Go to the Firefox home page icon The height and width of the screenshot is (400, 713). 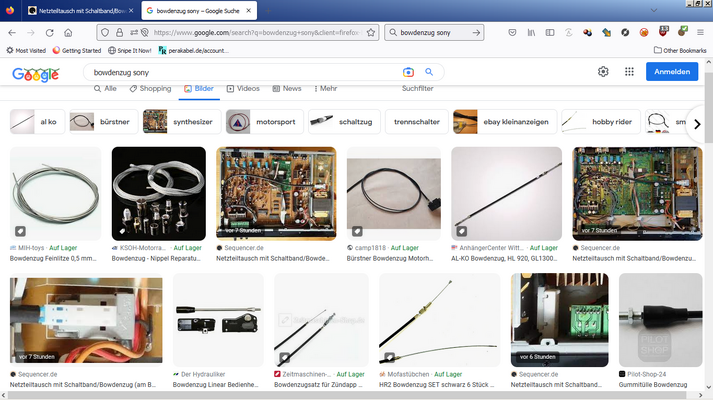click(68, 33)
